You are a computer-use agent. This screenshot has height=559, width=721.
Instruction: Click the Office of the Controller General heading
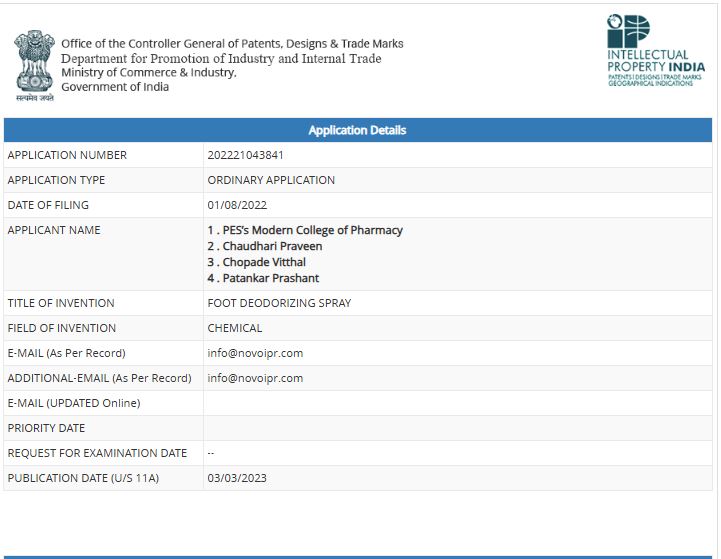pyautogui.click(x=232, y=44)
